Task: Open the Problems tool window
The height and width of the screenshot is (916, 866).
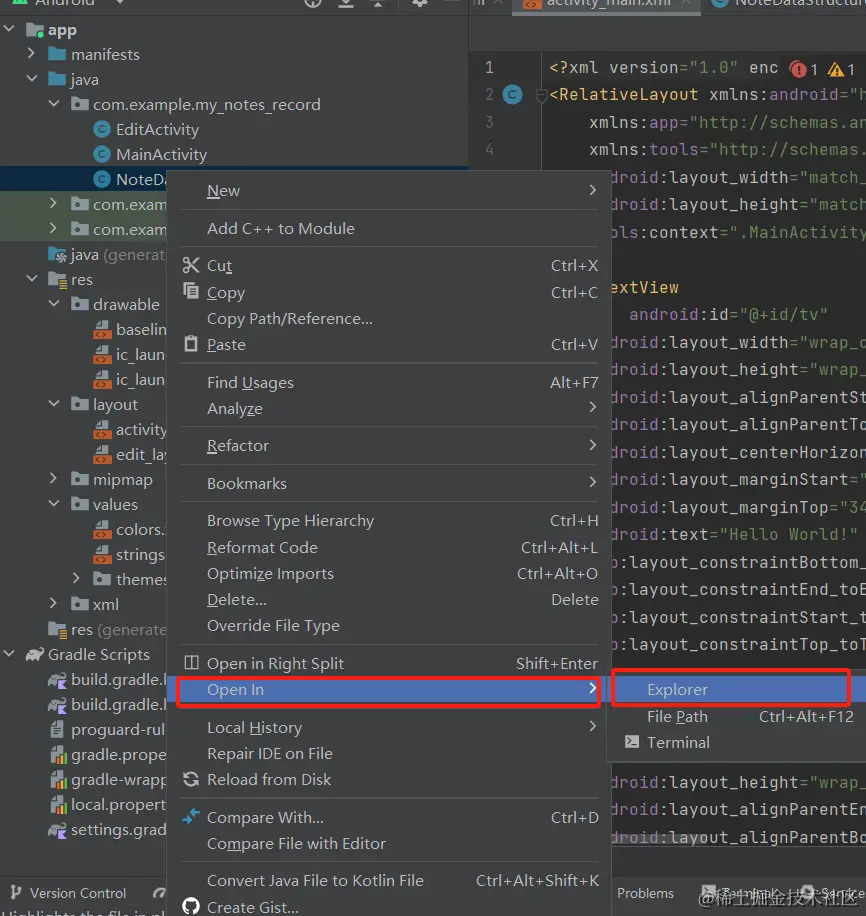Action: click(x=645, y=893)
